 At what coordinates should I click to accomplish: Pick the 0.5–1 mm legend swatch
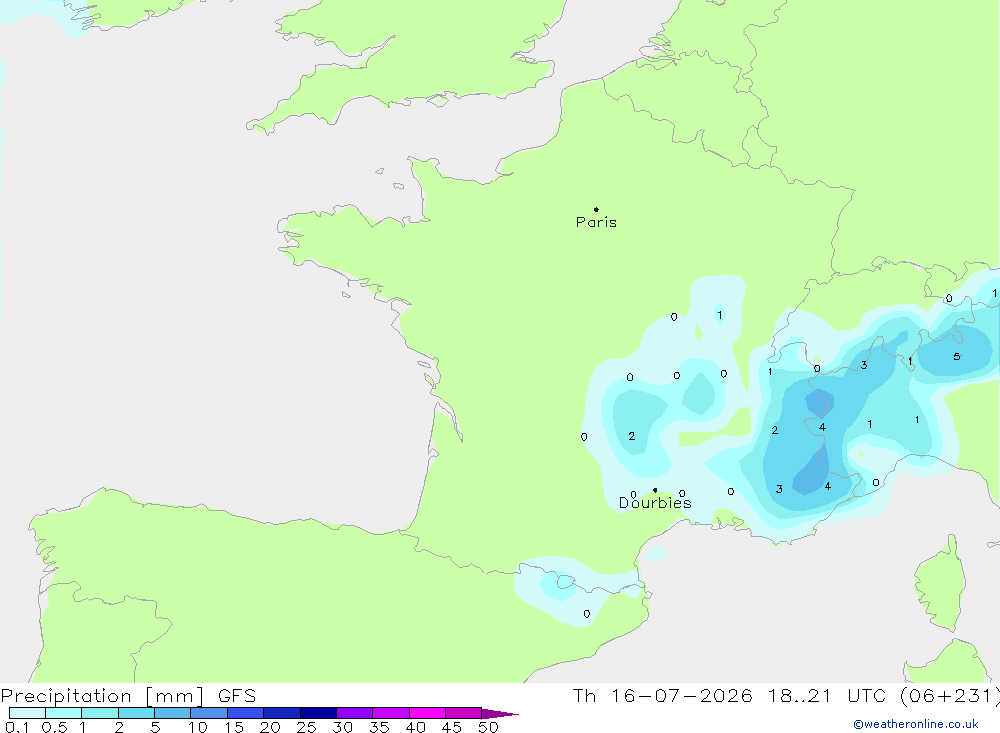coord(64,713)
